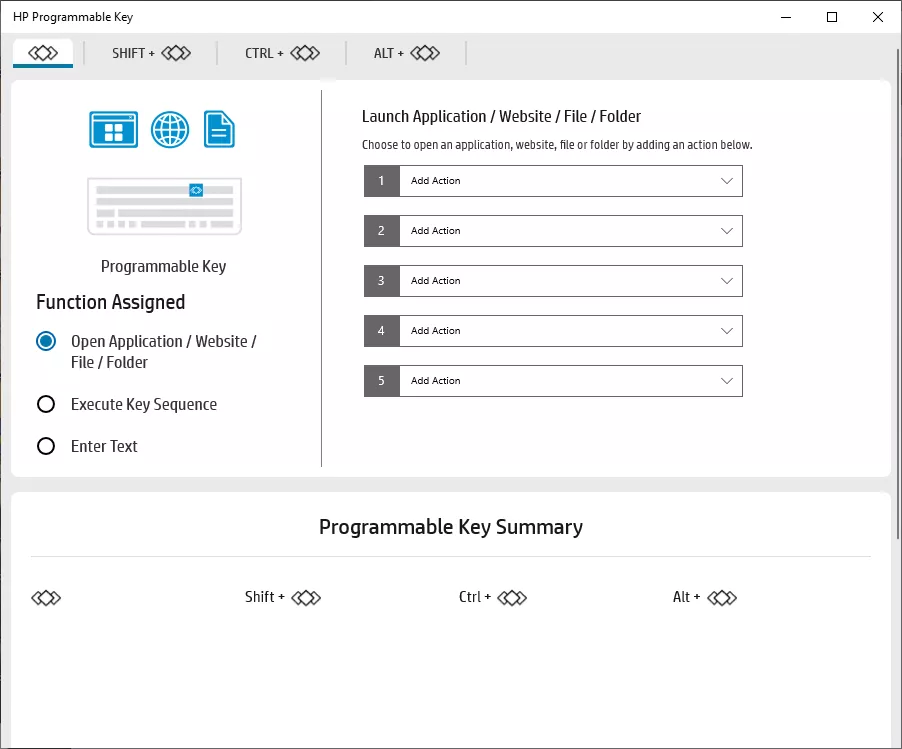This screenshot has width=902, height=749.
Task: Click the Programmable Key label
Action: (x=163, y=266)
